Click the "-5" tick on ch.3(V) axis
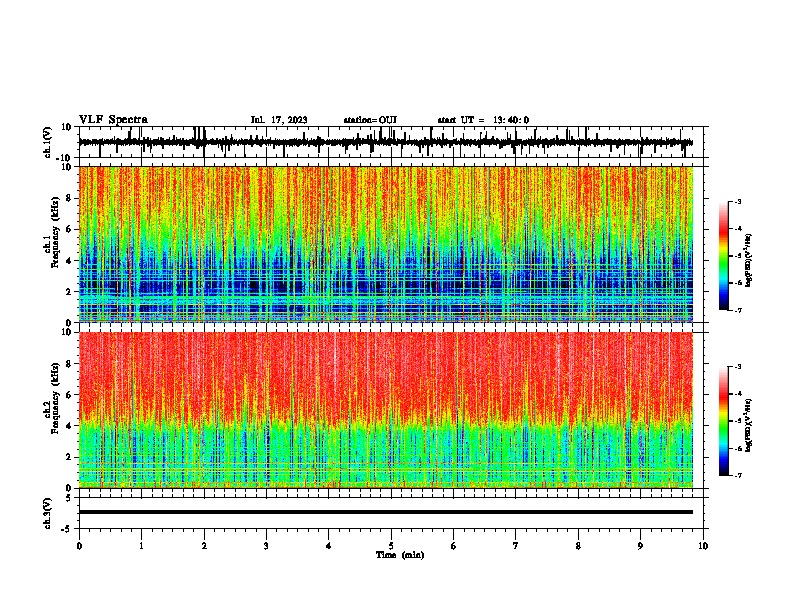 coord(67,529)
